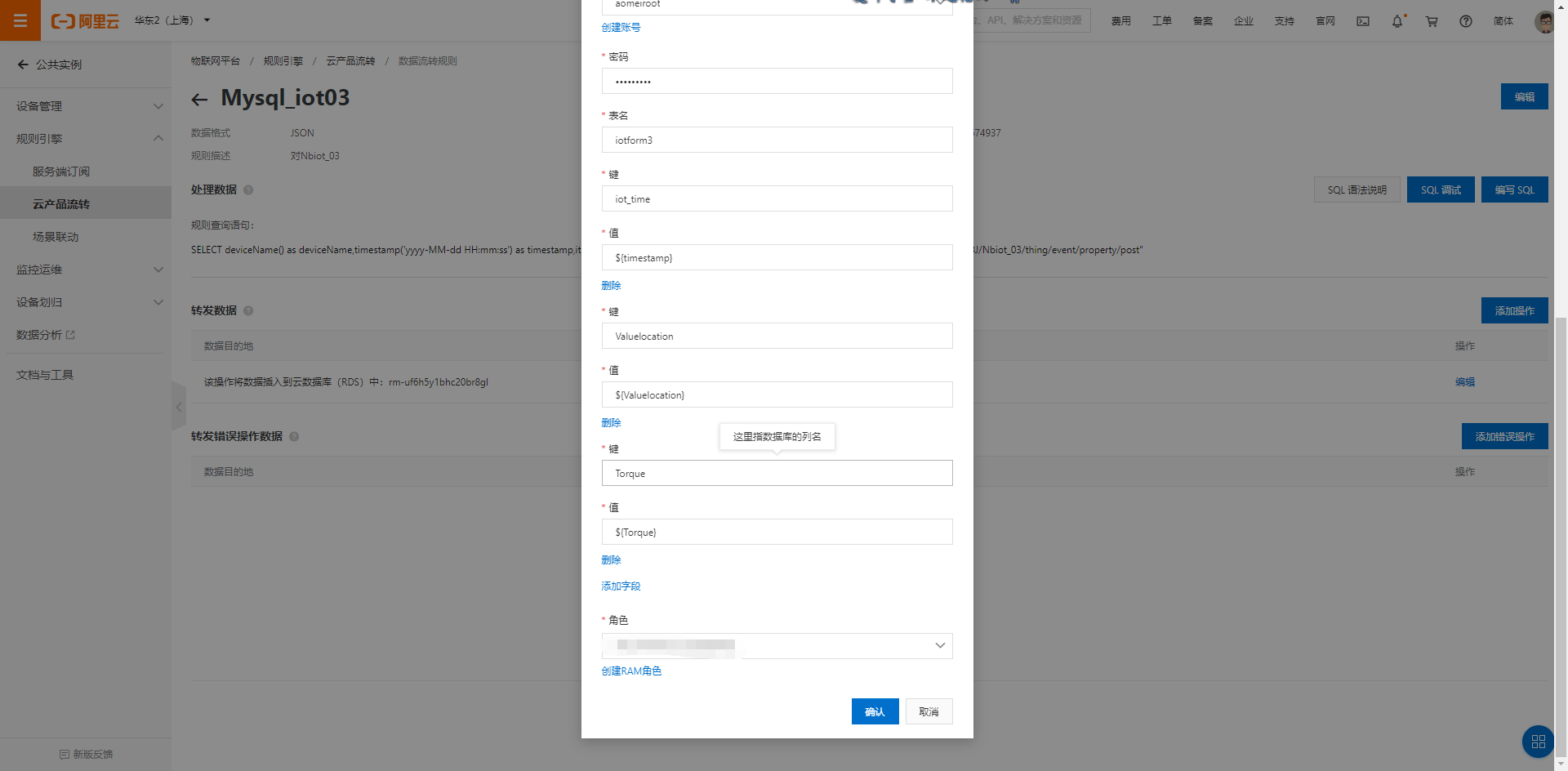1568x771 pixels.
Task: Click the 确认 button
Action: point(875,711)
